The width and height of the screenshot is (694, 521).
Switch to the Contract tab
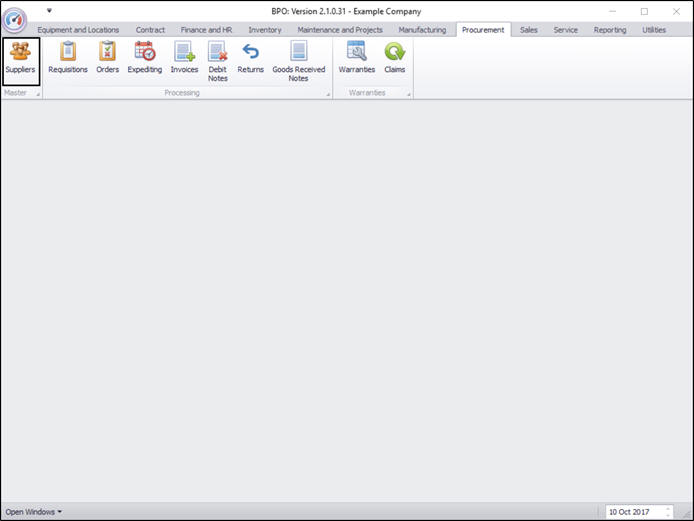pos(150,30)
